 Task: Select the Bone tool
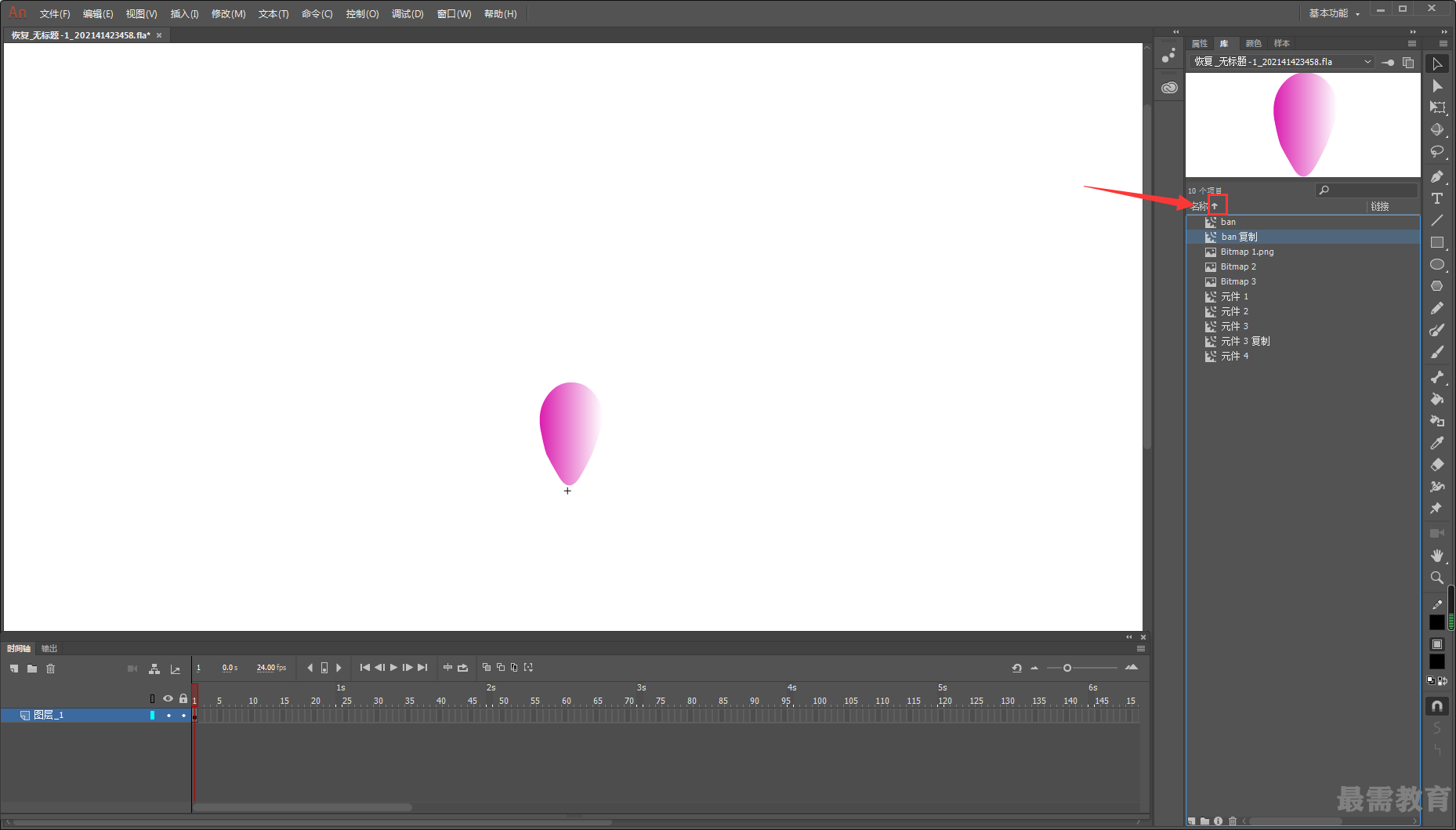click(x=1437, y=377)
